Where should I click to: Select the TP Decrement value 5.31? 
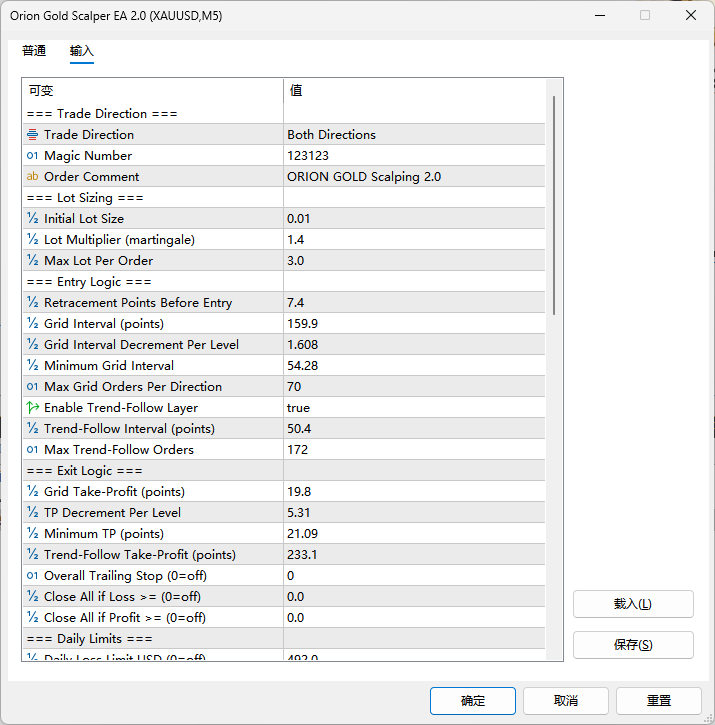coord(414,513)
